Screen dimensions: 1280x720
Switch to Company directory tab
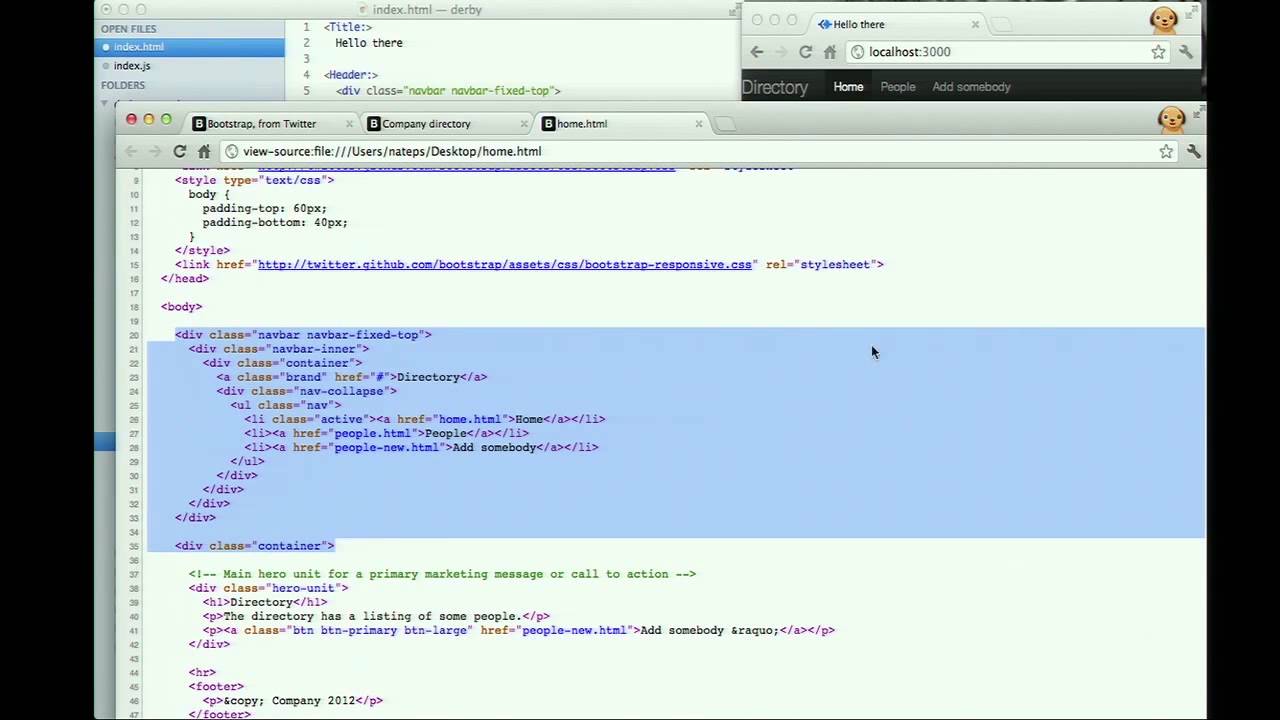click(x=447, y=123)
